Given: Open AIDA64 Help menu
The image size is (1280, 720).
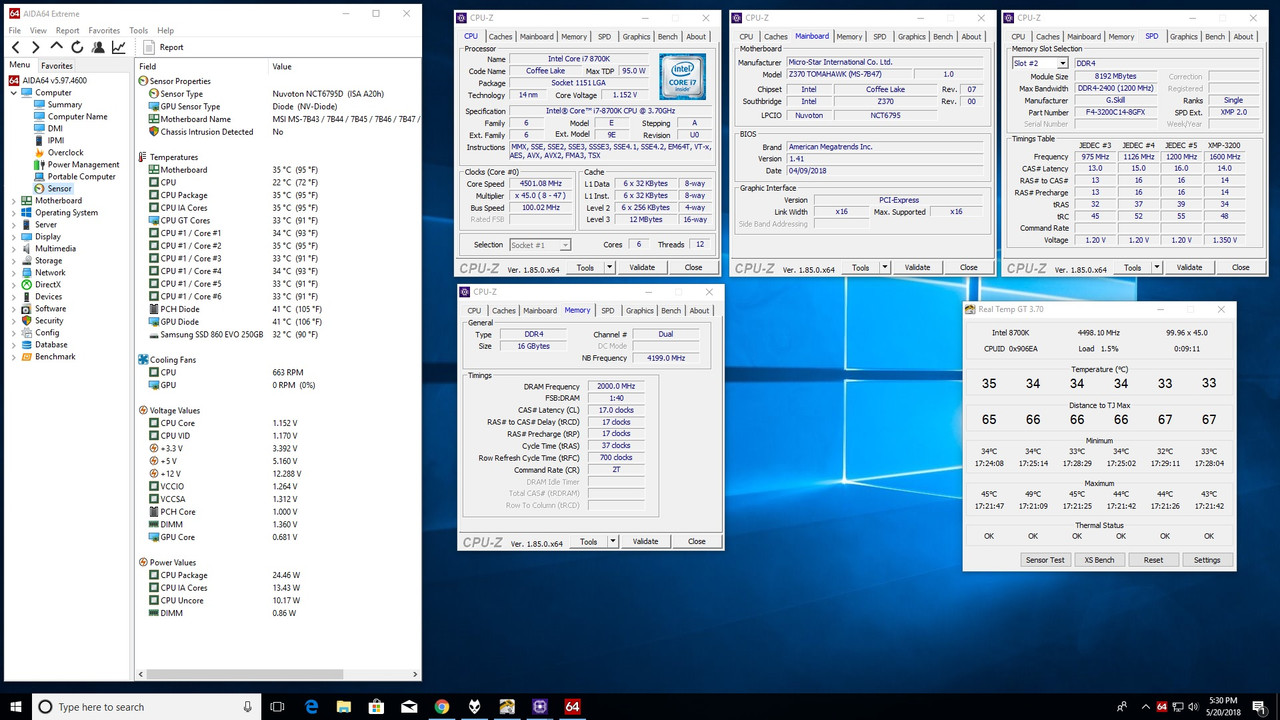Looking at the screenshot, I should tap(165, 30).
